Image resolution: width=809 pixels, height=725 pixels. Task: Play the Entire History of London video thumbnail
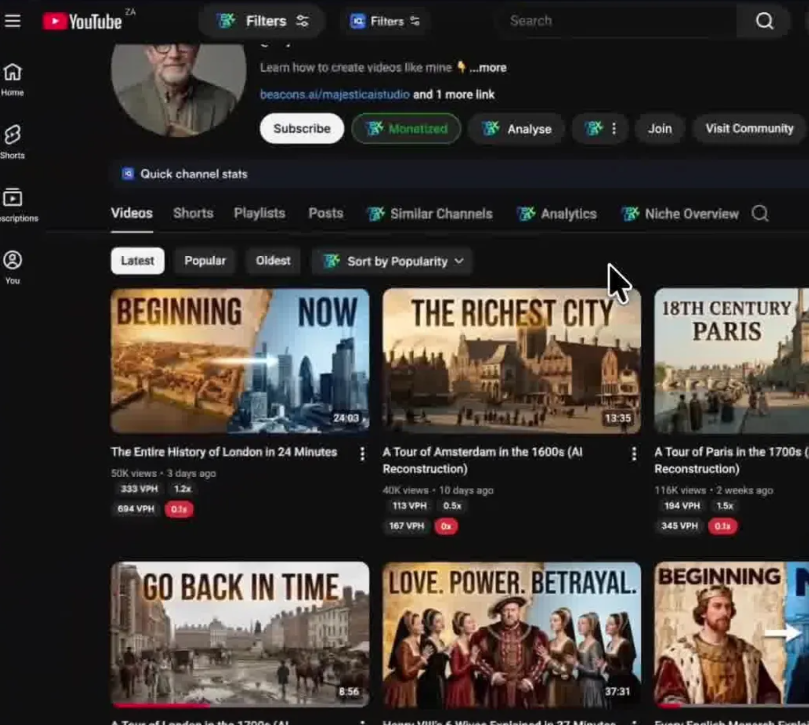click(x=239, y=360)
